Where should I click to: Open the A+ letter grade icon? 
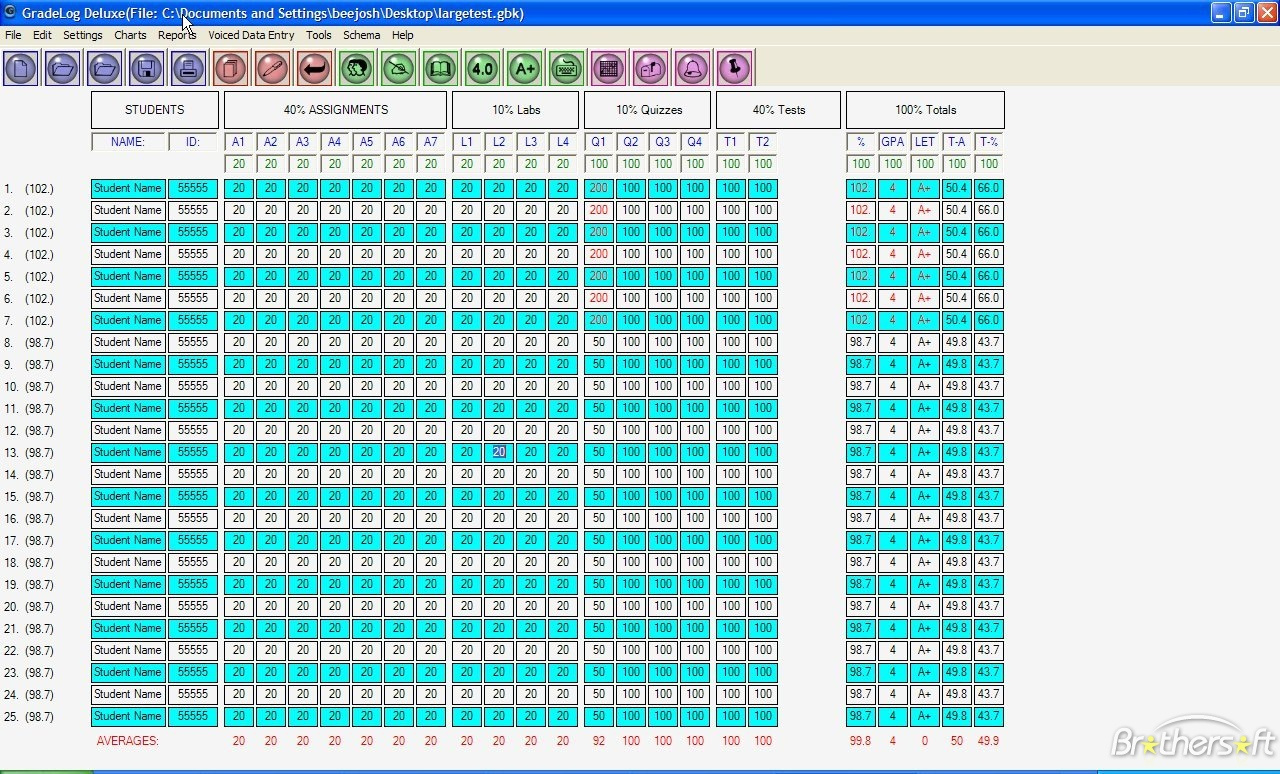tap(524, 68)
